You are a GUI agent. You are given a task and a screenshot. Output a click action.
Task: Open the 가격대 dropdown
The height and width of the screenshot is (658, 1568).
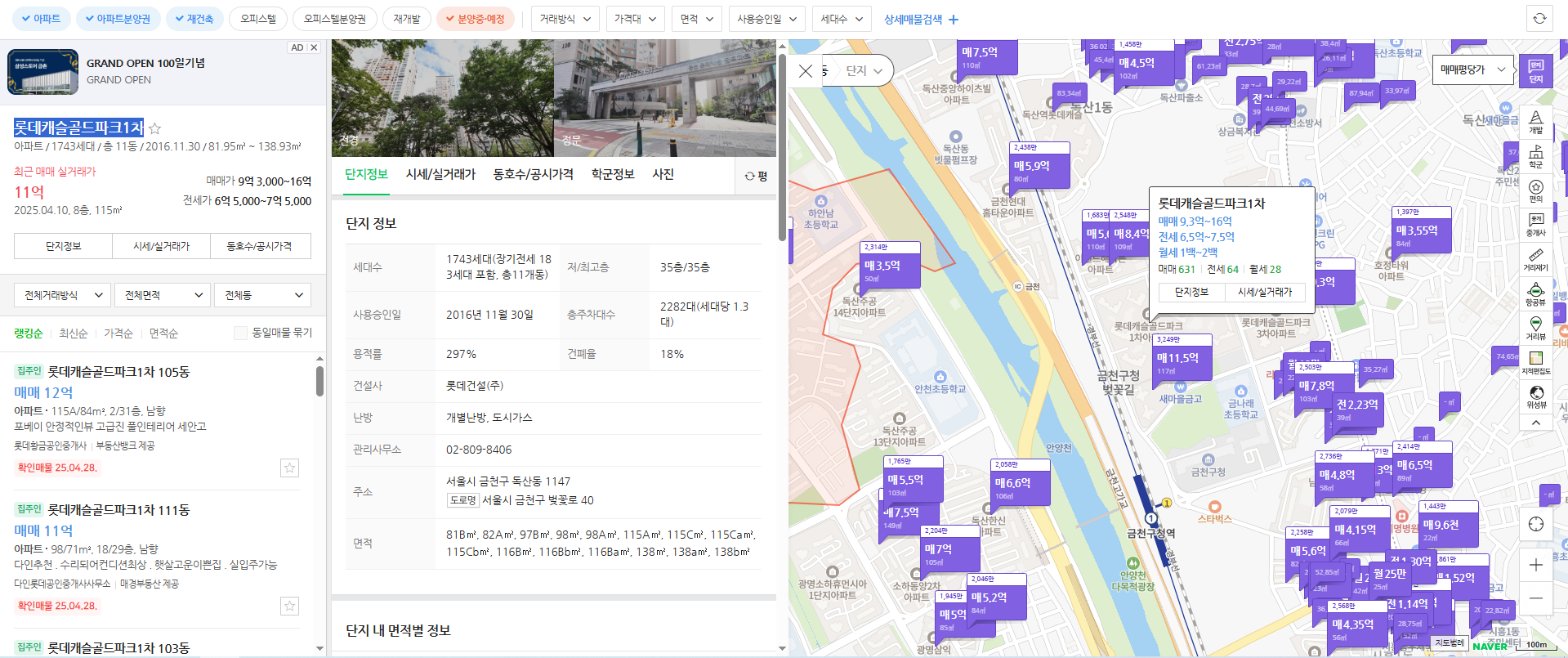point(636,19)
